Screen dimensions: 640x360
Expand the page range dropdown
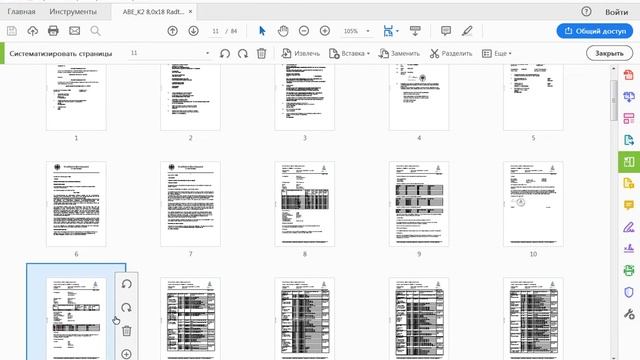point(207,53)
